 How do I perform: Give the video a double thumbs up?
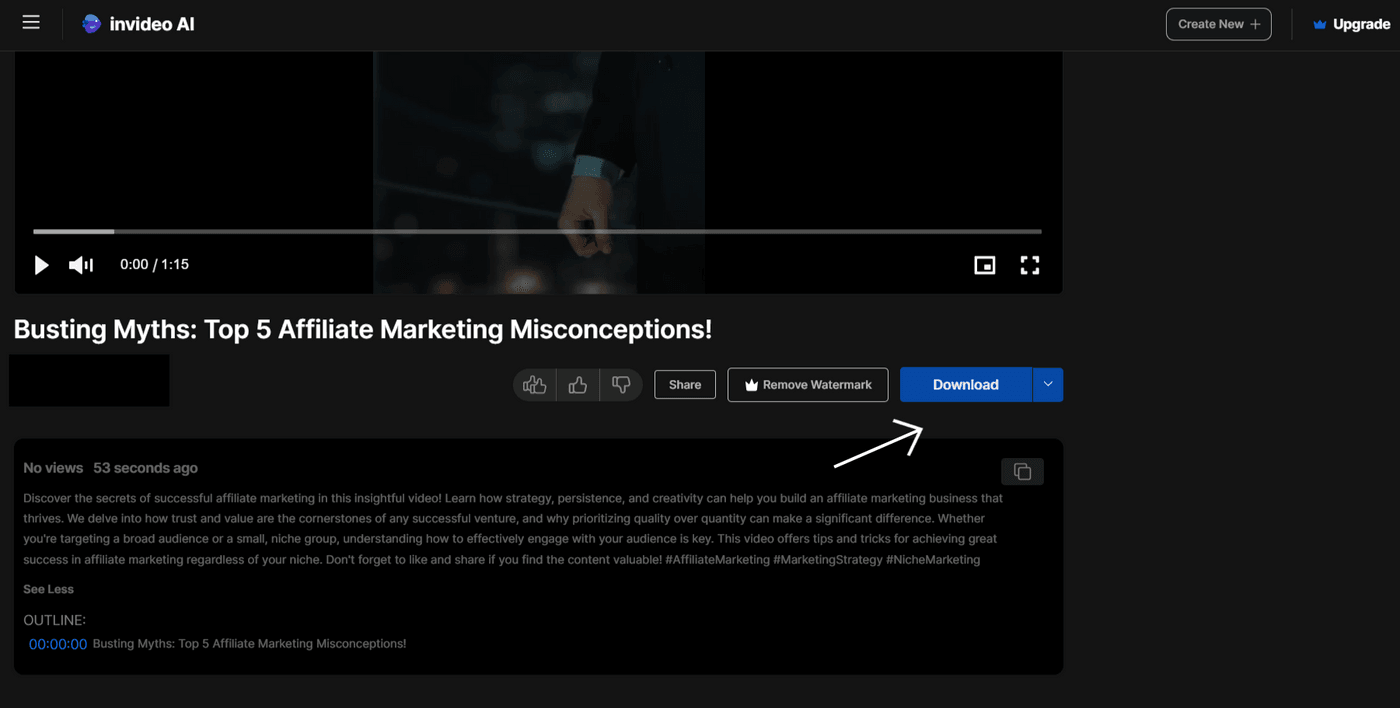534,384
